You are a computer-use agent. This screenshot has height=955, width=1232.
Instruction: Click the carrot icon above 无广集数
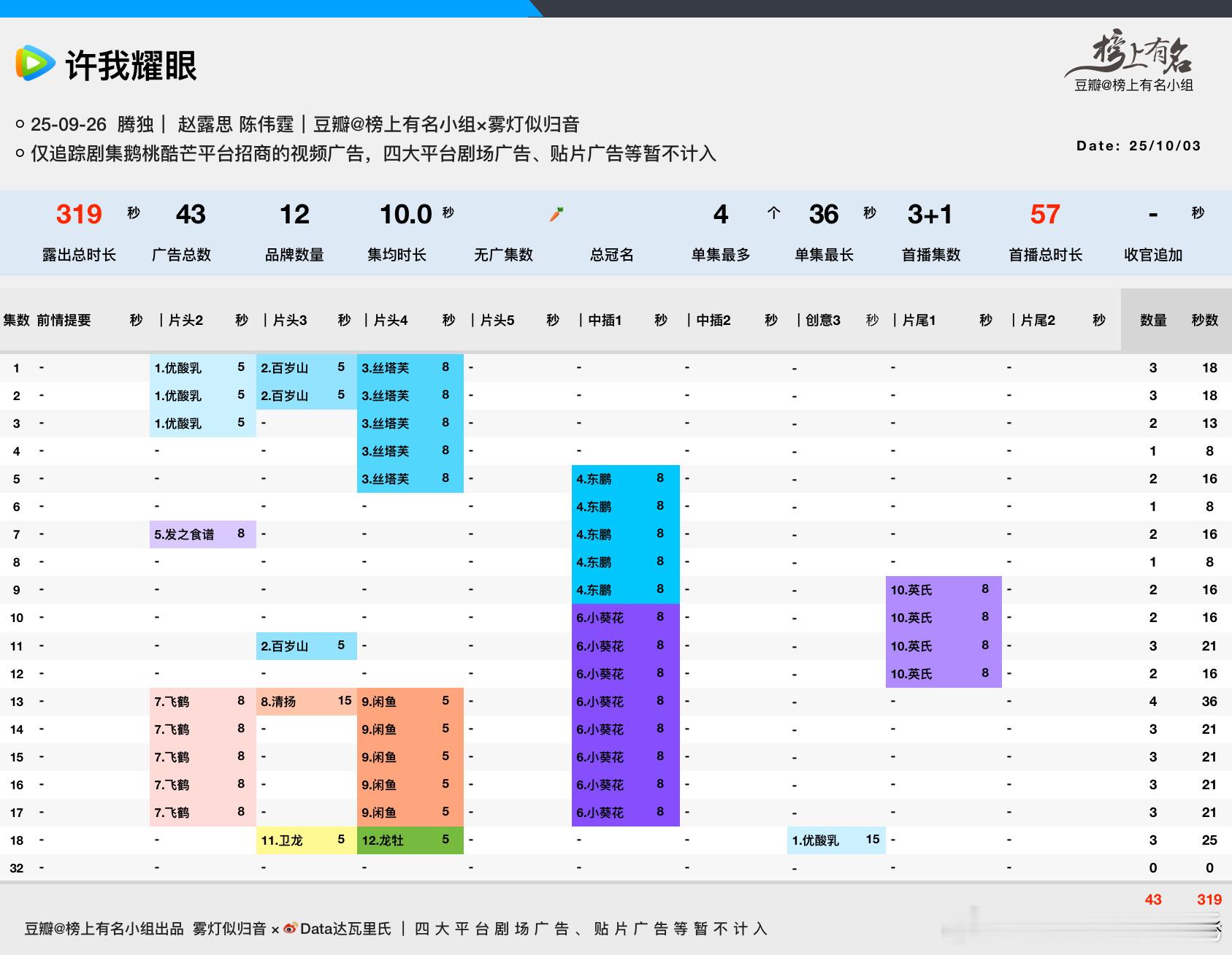click(556, 214)
